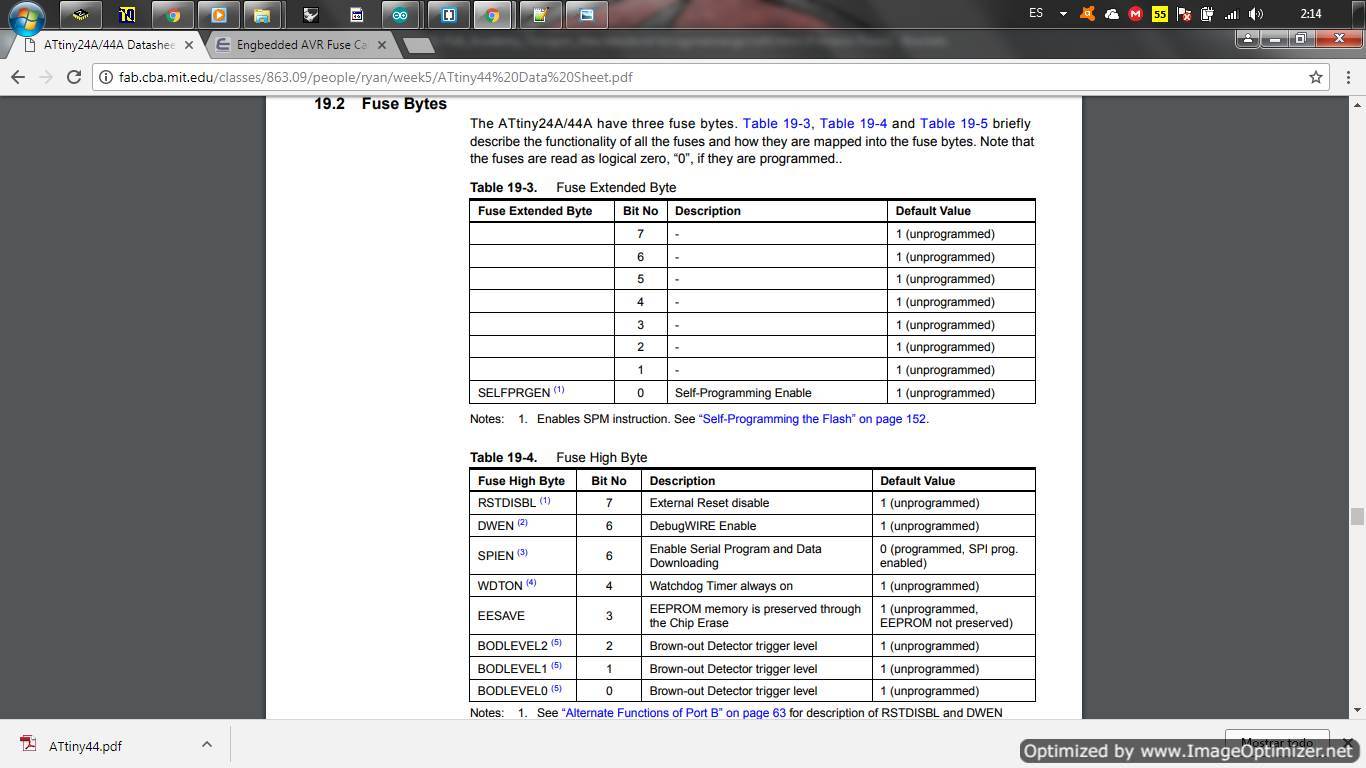
Task: Open the picture viewer taskbar icon
Action: [587, 15]
